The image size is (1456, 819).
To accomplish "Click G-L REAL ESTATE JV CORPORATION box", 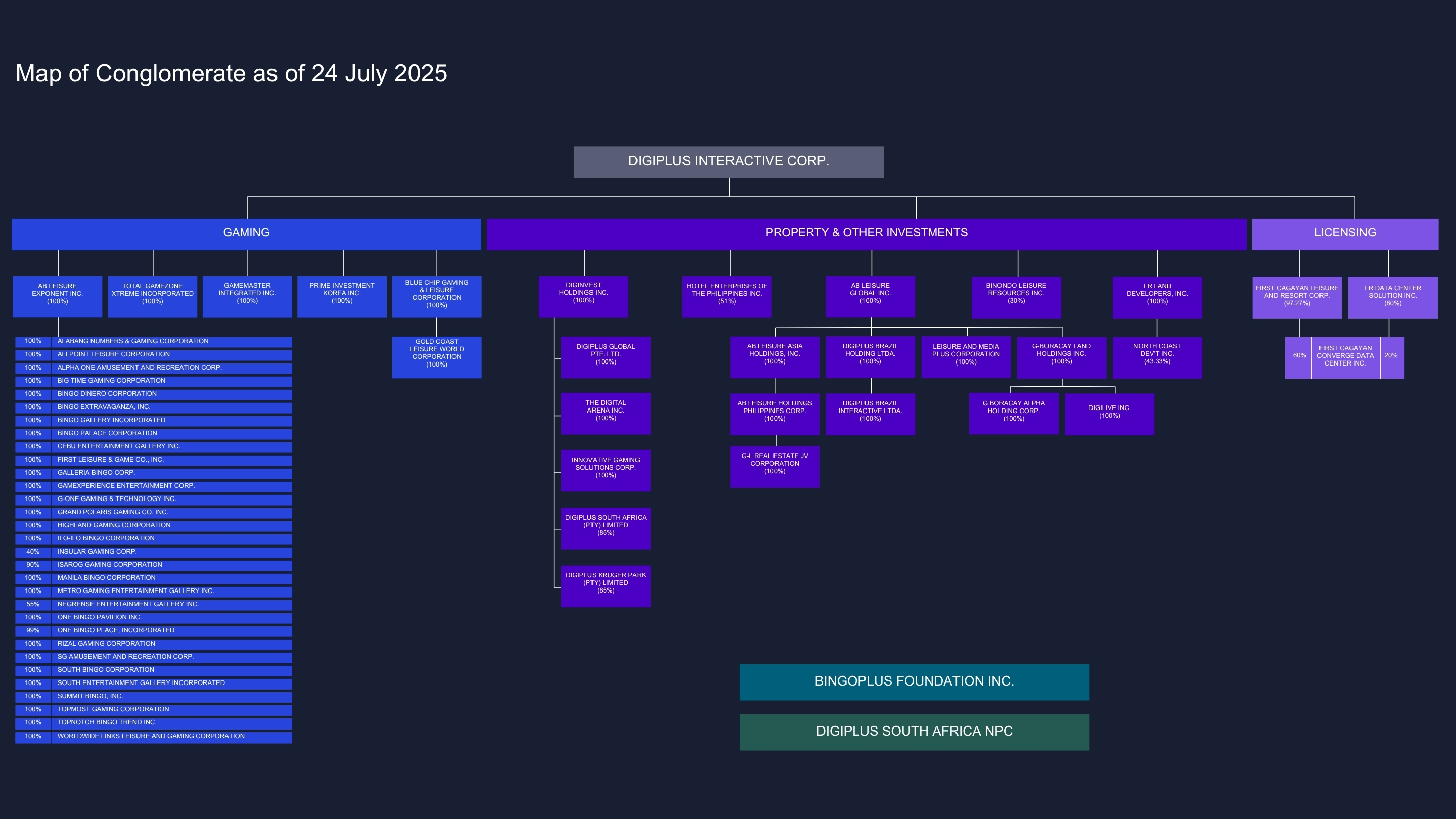I will tap(775, 467).
